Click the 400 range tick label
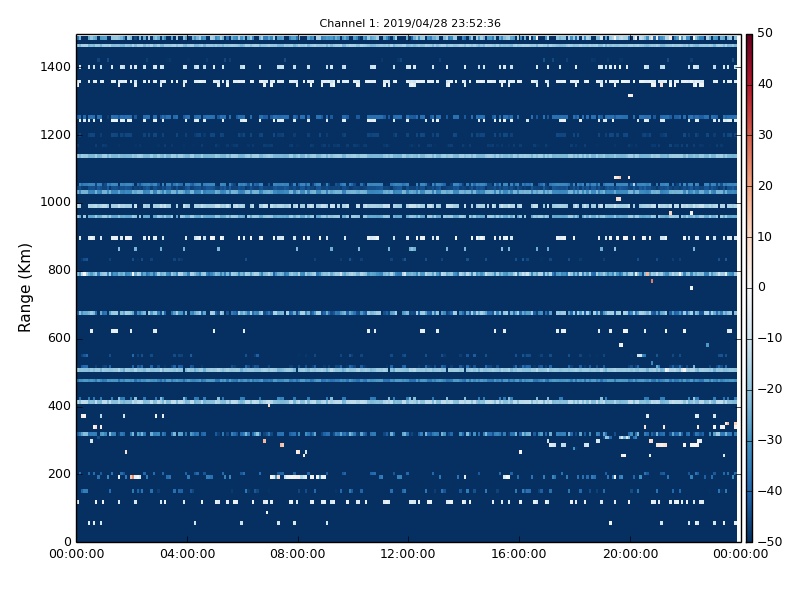The height and width of the screenshot is (600, 800). [x=59, y=406]
